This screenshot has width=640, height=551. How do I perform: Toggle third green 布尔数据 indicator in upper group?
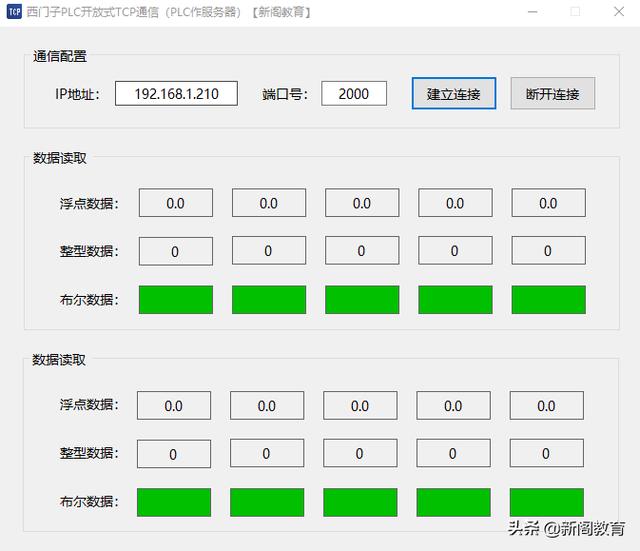362,300
